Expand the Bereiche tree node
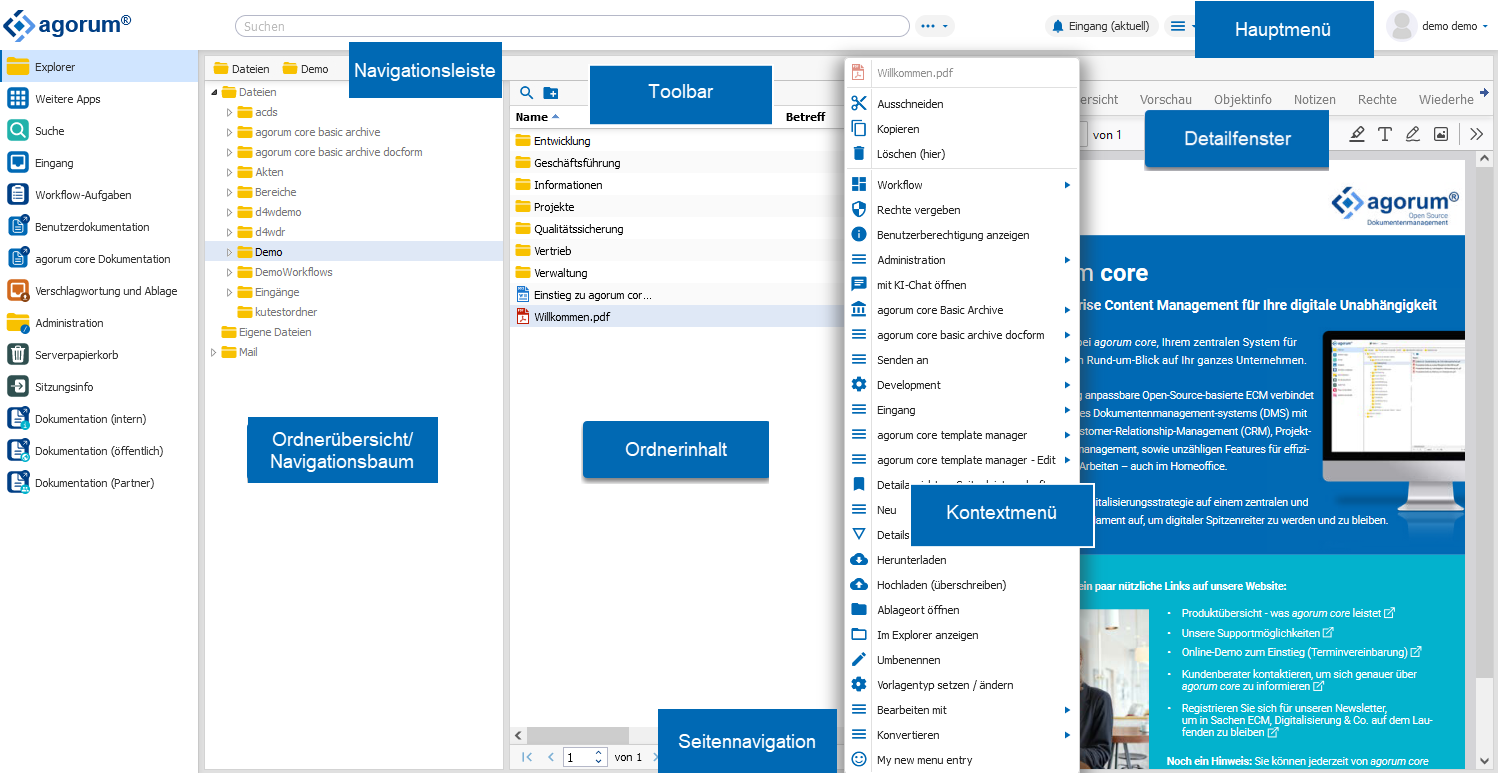1498x773 pixels. coord(229,192)
